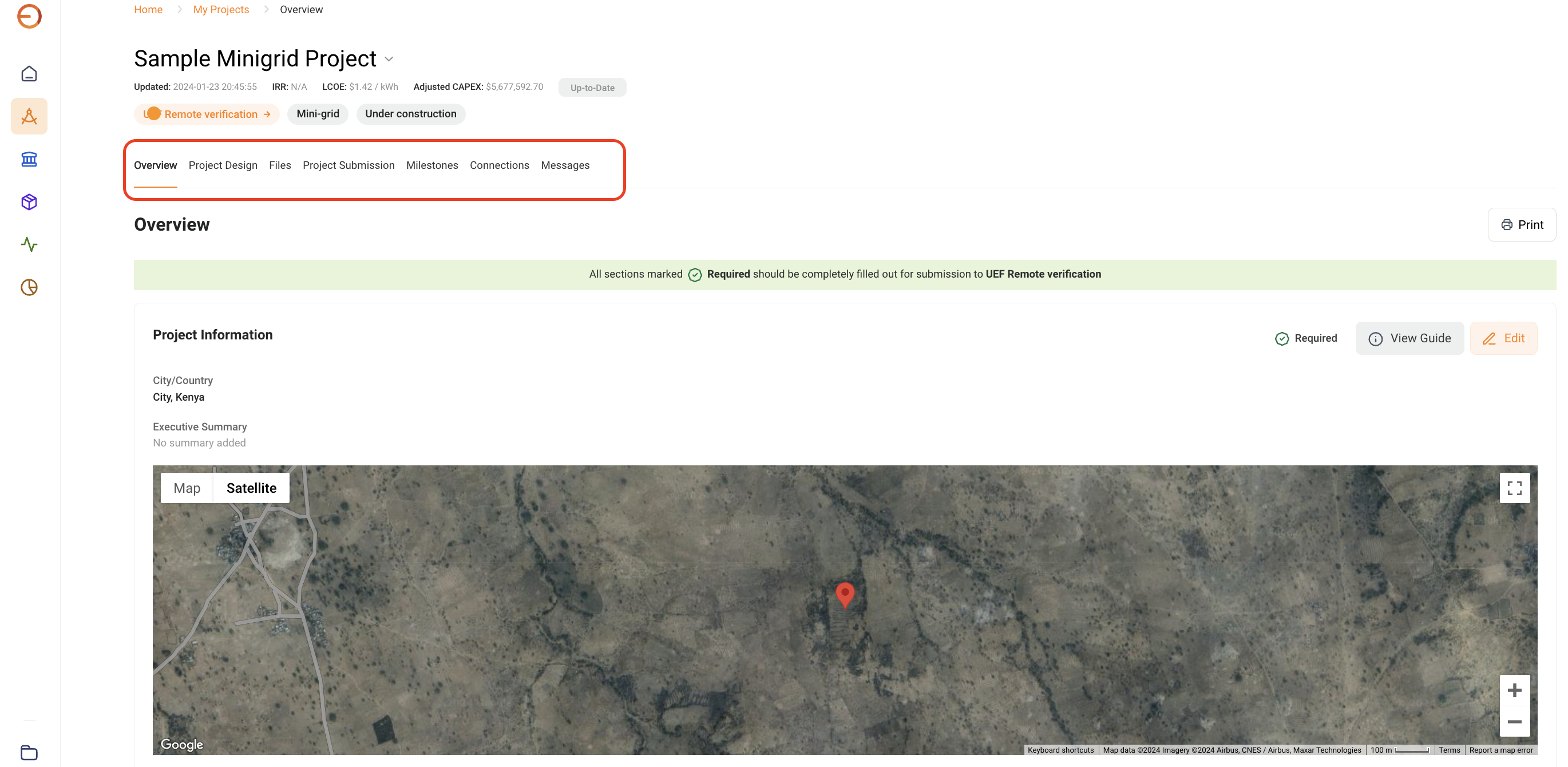Switch map to Map view
Screen dimensions: 1568x767
[x=187, y=488]
